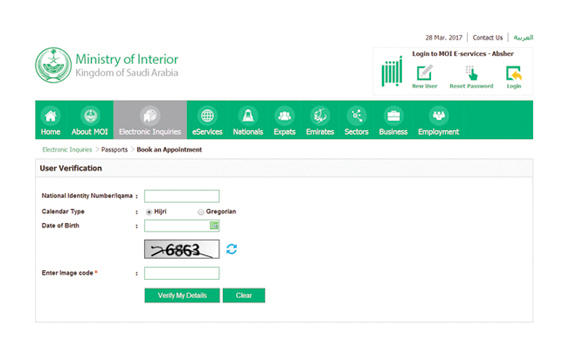
Task: Click the Emirates navigation icon
Action: (320, 116)
